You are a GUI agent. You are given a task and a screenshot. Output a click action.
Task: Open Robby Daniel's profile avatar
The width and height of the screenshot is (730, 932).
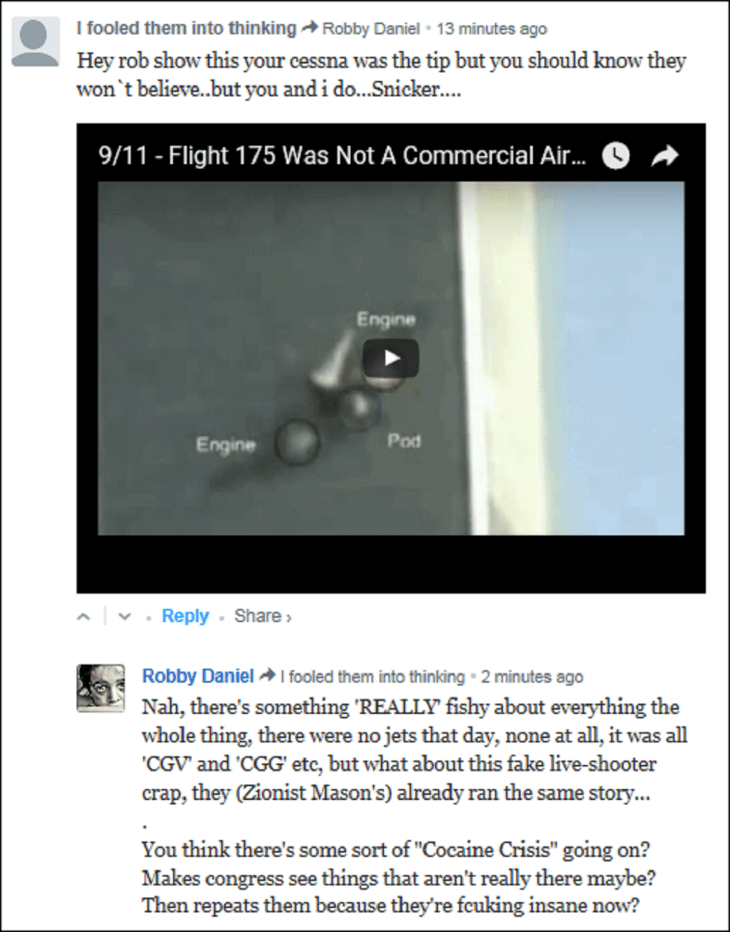[x=100, y=688]
